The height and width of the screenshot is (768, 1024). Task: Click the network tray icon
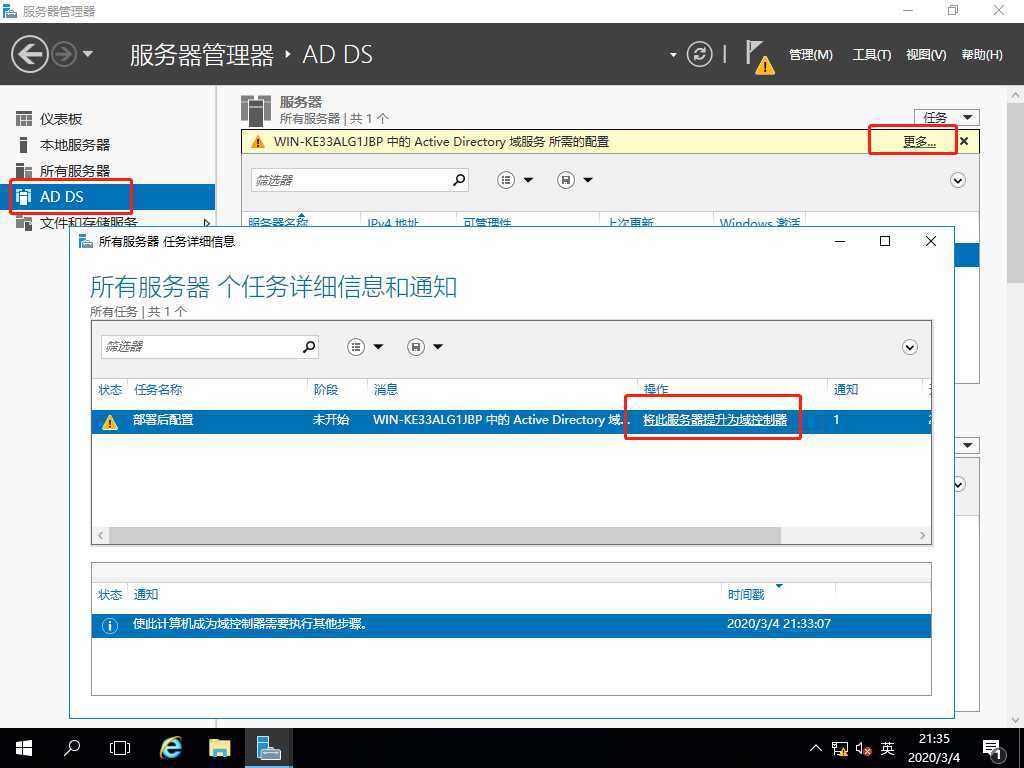pos(840,748)
